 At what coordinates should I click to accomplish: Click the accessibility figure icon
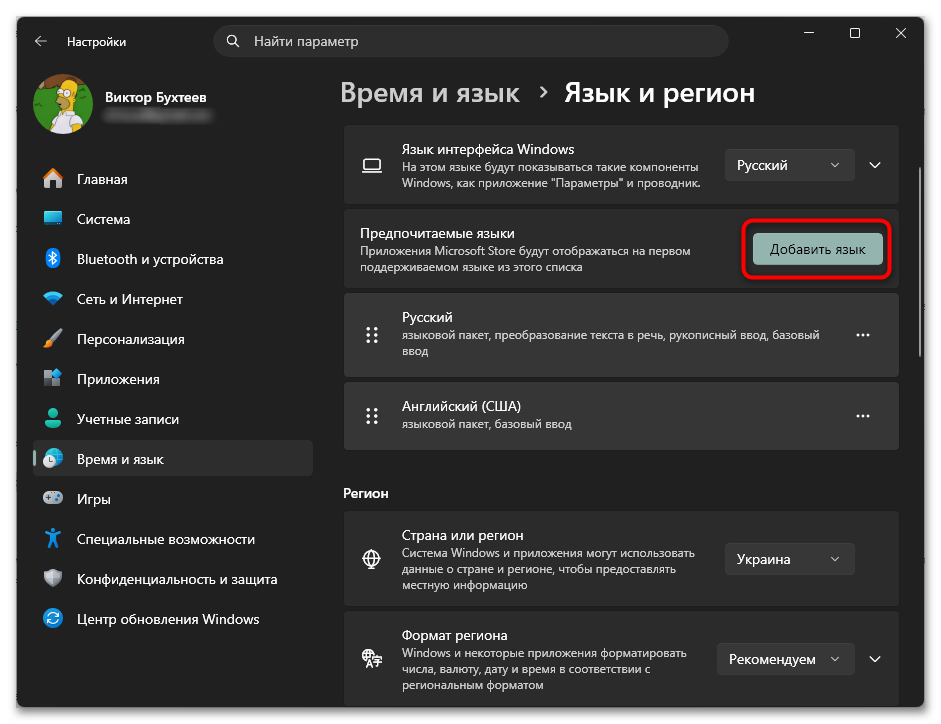53,538
